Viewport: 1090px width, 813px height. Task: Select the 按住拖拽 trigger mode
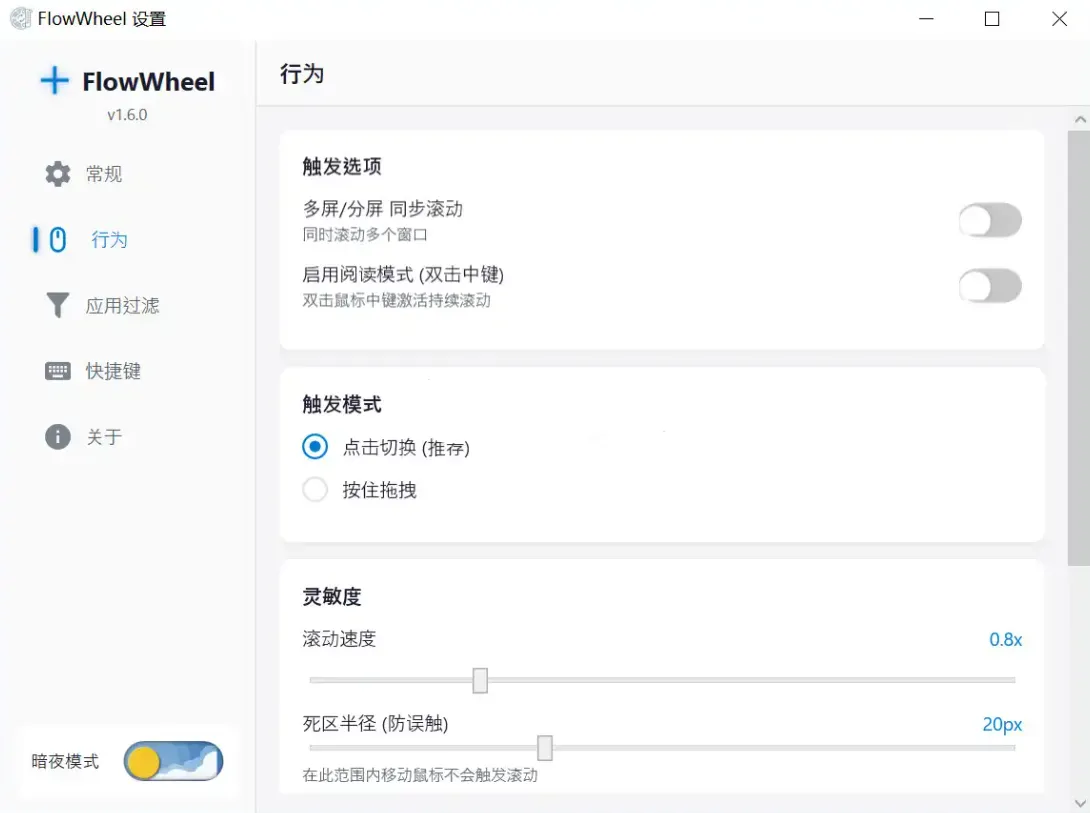click(x=315, y=490)
